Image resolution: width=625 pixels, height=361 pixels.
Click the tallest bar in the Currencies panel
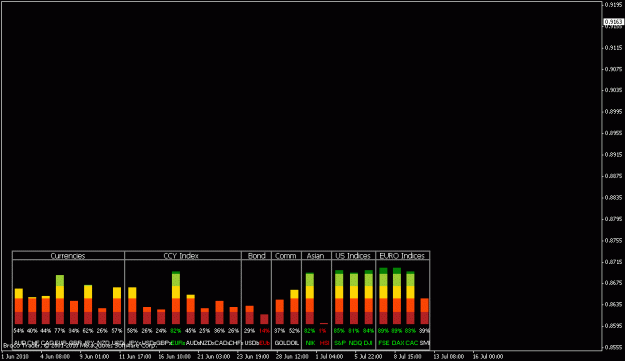tap(60, 299)
